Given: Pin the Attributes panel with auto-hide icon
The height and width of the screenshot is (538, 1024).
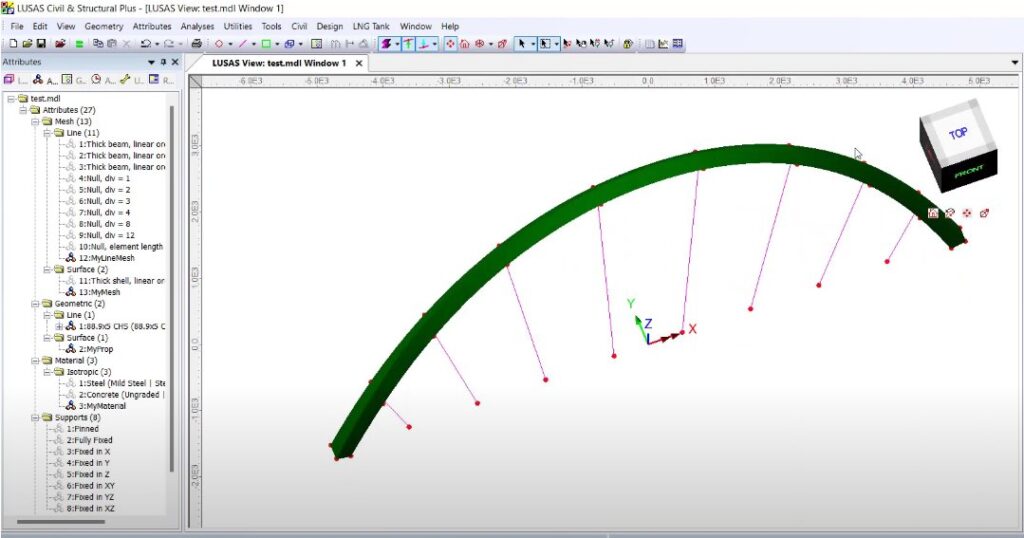Looking at the screenshot, I should (163, 62).
